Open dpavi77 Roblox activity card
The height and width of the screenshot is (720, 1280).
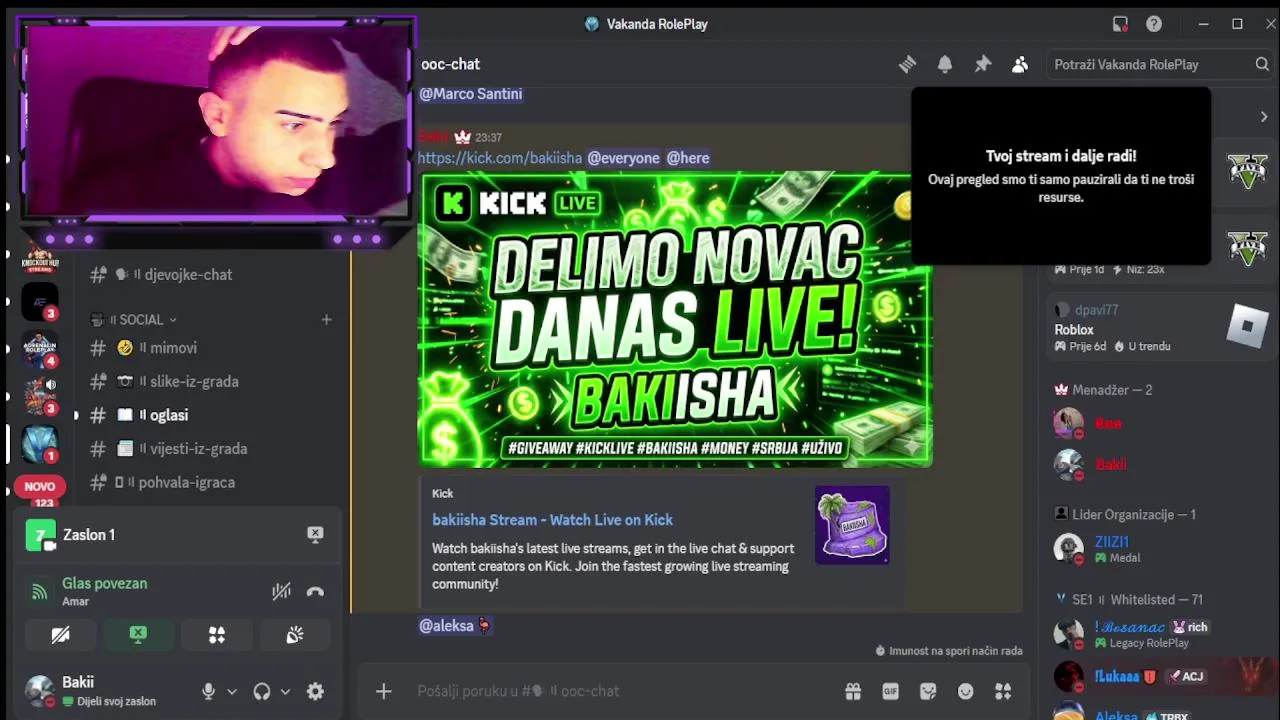pos(1162,328)
